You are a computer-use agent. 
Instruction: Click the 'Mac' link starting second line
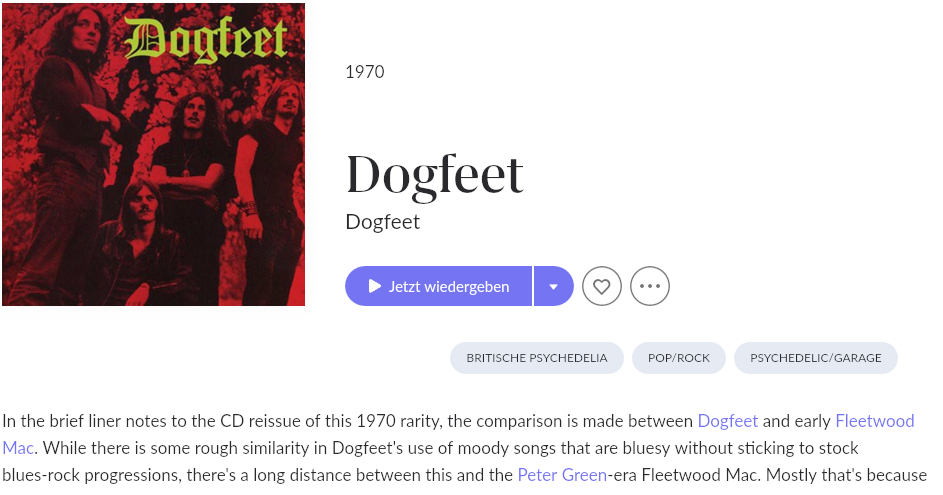(17, 448)
